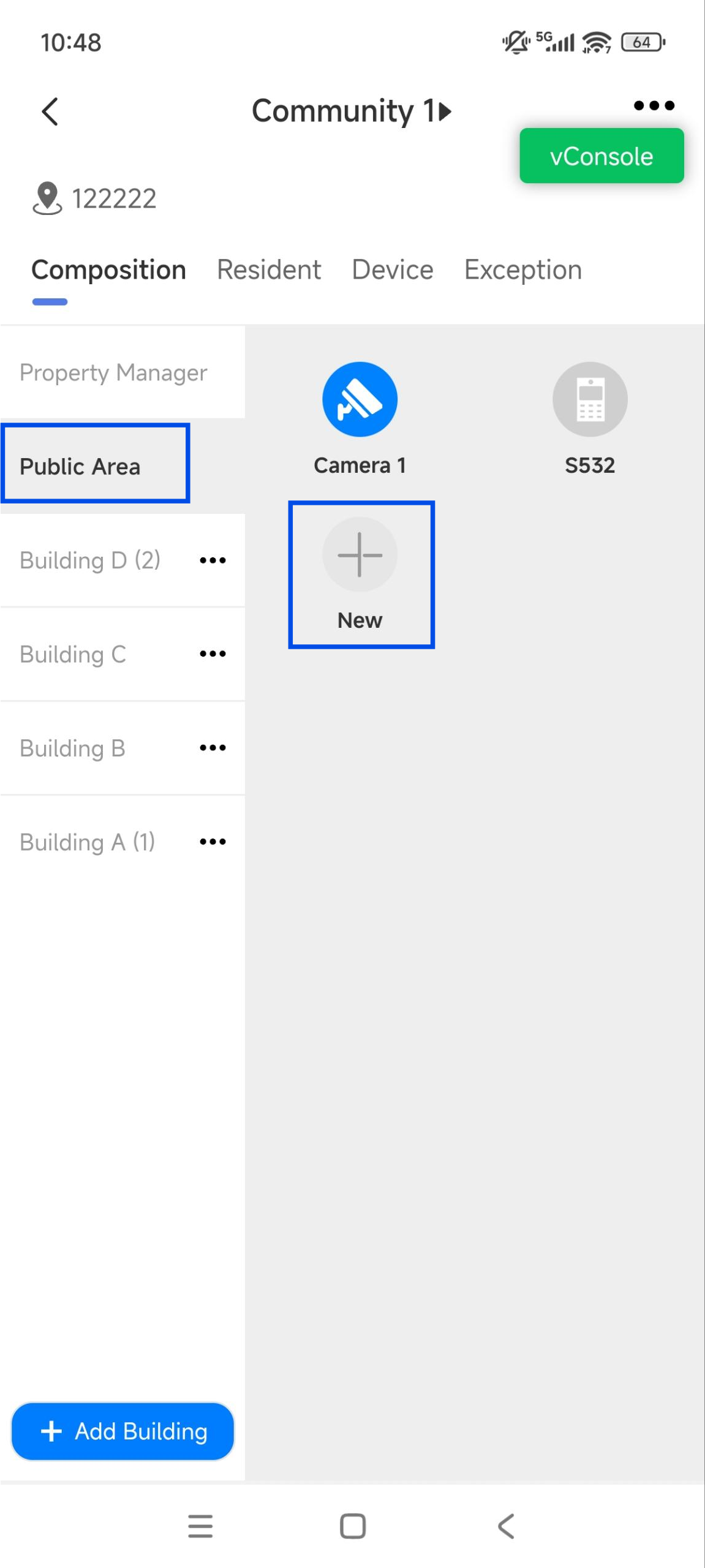Tap the location pin icon beside 122222
The height and width of the screenshot is (1568, 705).
47,198
